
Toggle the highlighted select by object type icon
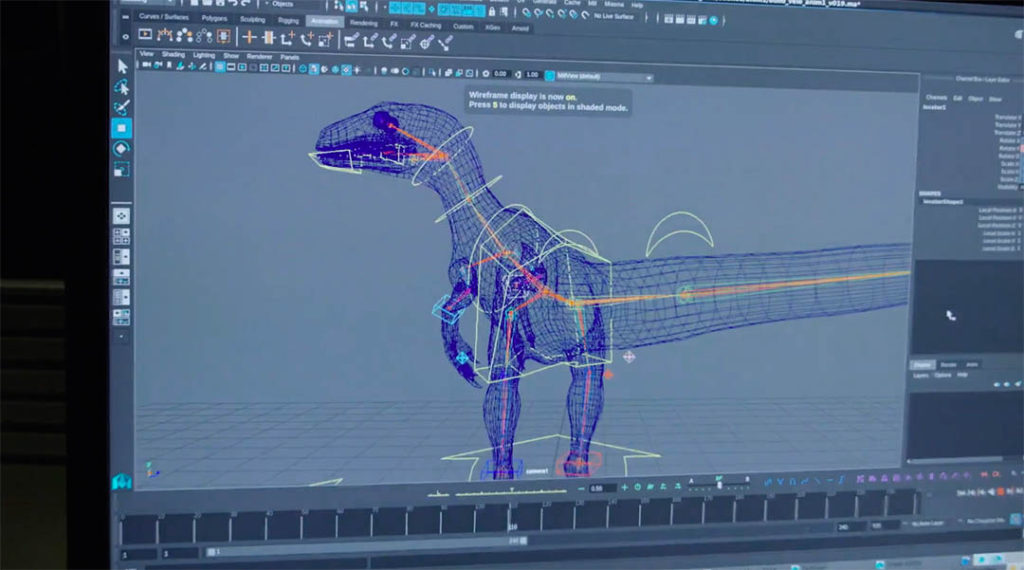click(351, 7)
